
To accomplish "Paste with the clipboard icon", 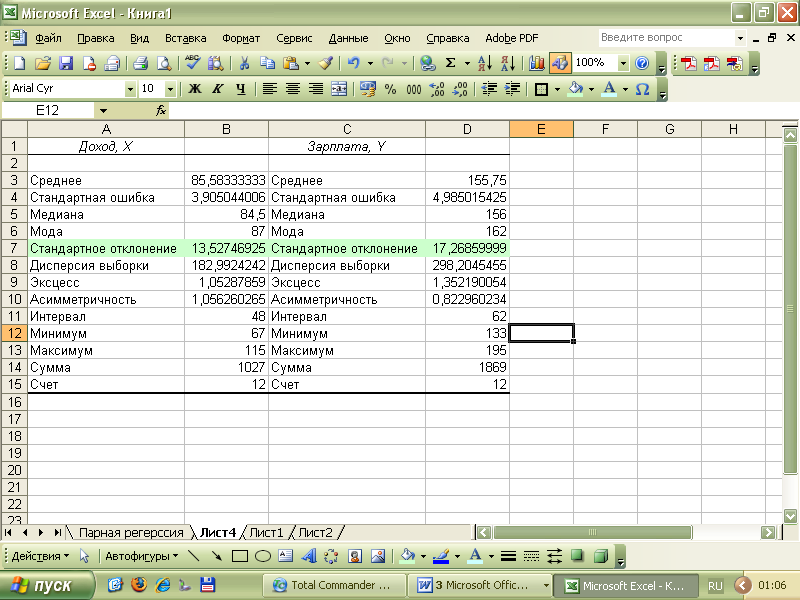I will 291,63.
